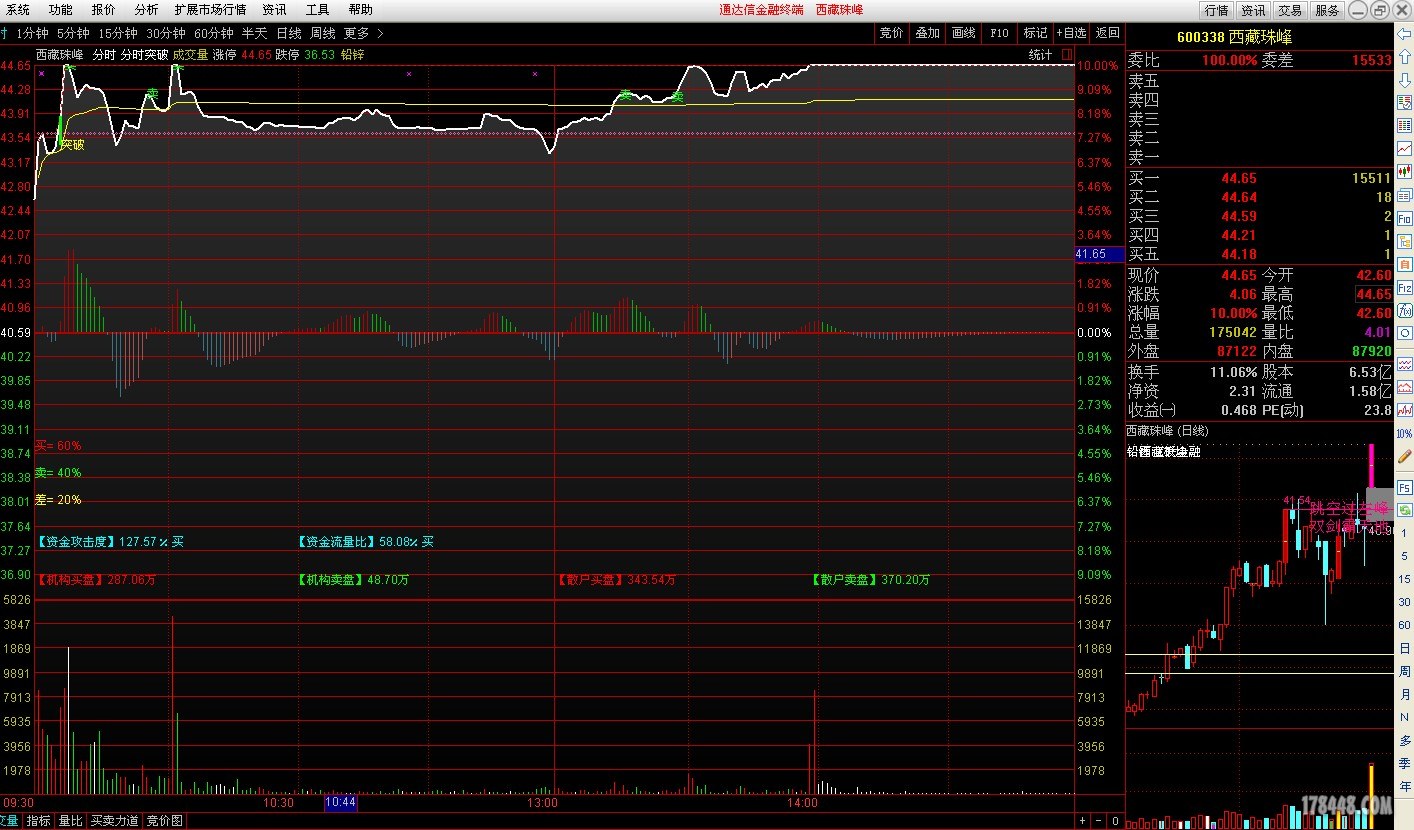Click the 行情 button in top bar
Viewport: 1414px width, 830px height.
pyautogui.click(x=1216, y=10)
